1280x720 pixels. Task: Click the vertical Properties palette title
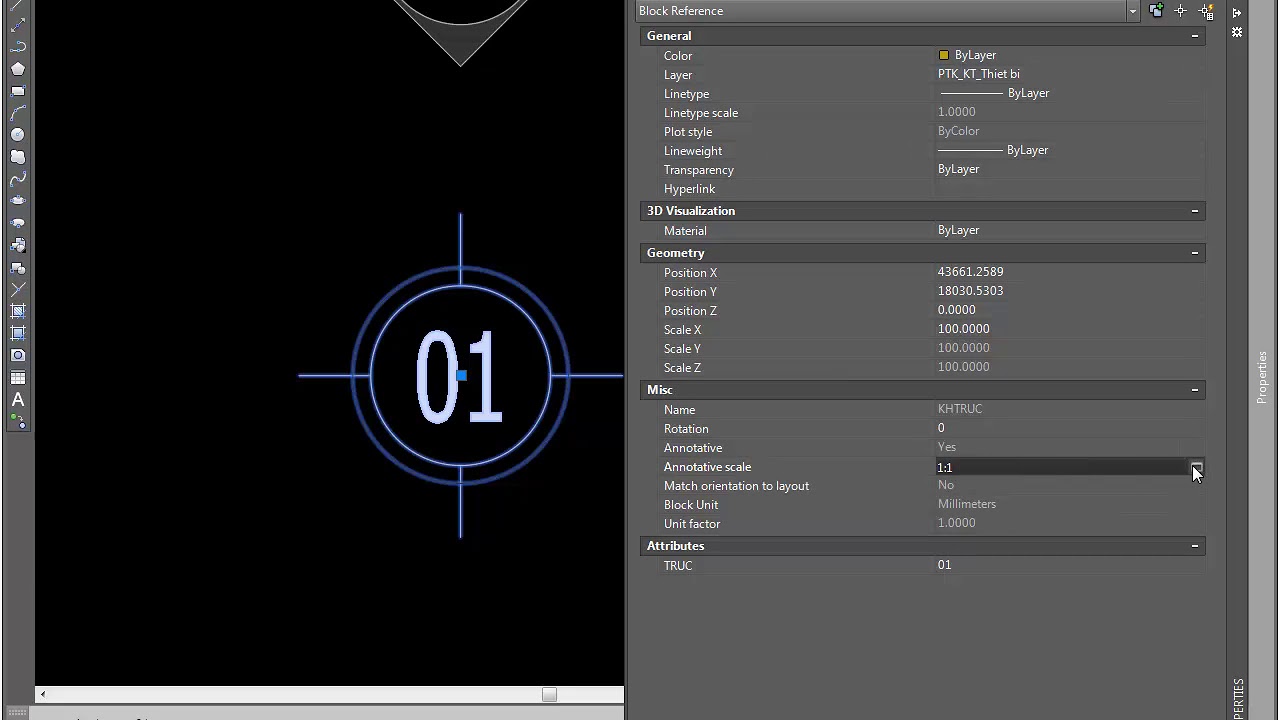[1262, 378]
